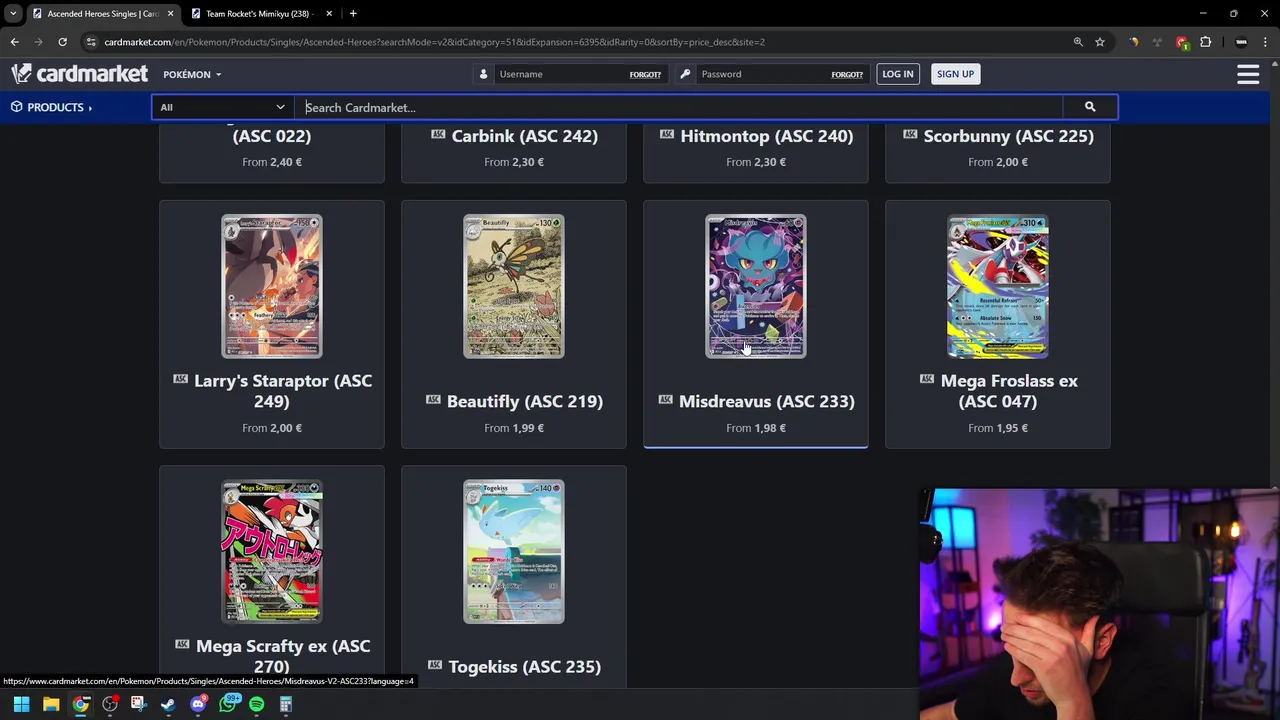Open Mega Scrafty ex card image

(x=272, y=552)
